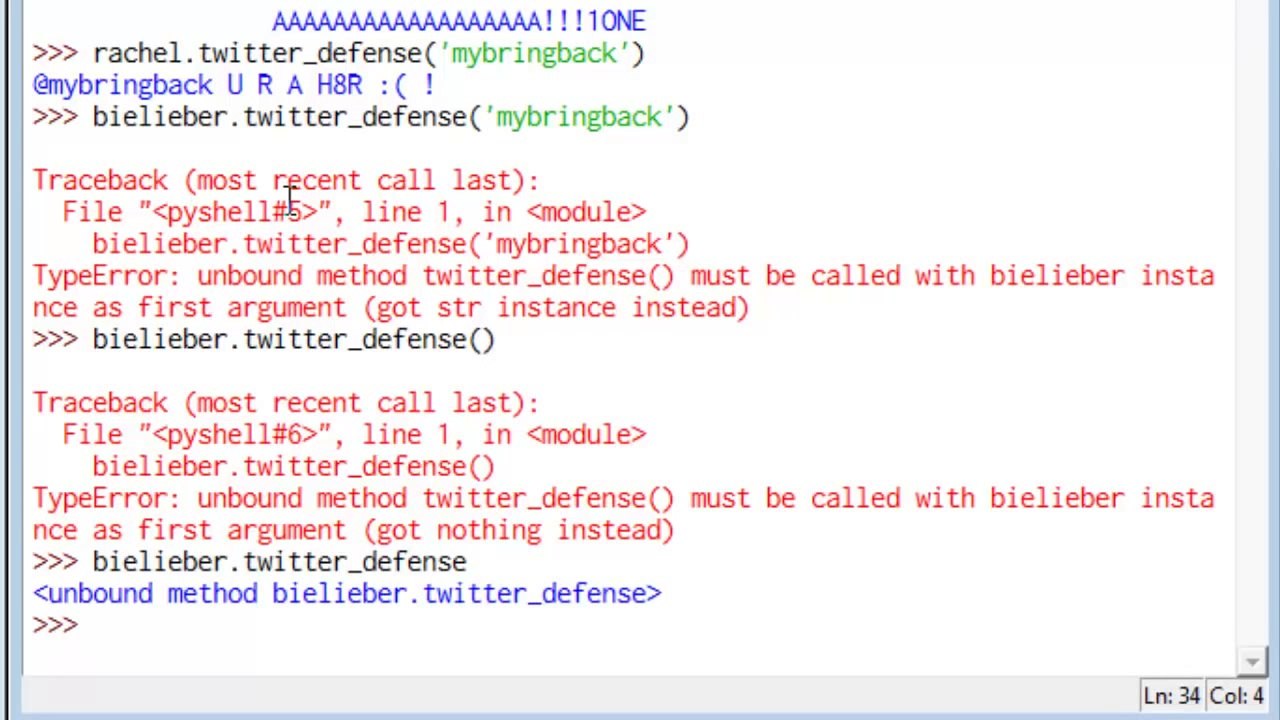Screen dimensions: 1280x720
Task: Click the first TypeError line mentioning unbound method
Action: coord(622,276)
